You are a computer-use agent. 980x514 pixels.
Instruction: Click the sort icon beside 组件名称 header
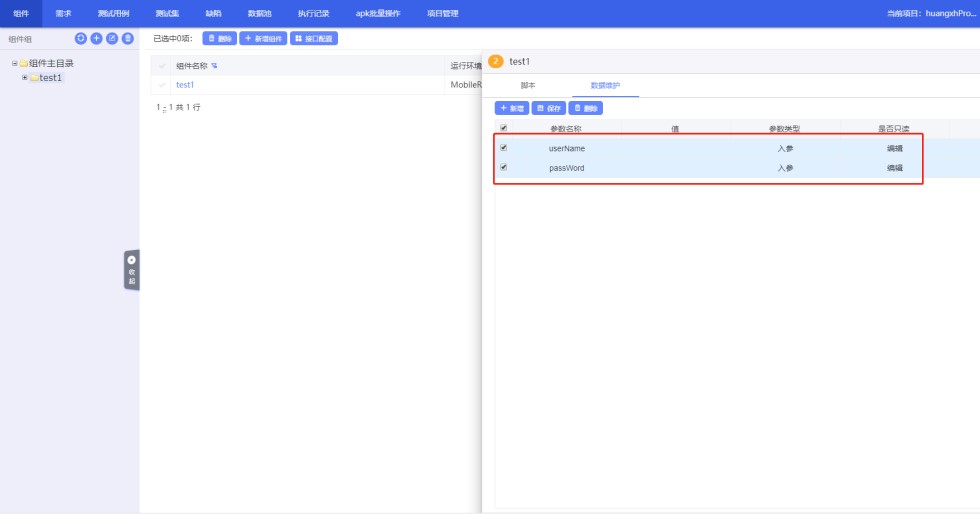click(214, 66)
